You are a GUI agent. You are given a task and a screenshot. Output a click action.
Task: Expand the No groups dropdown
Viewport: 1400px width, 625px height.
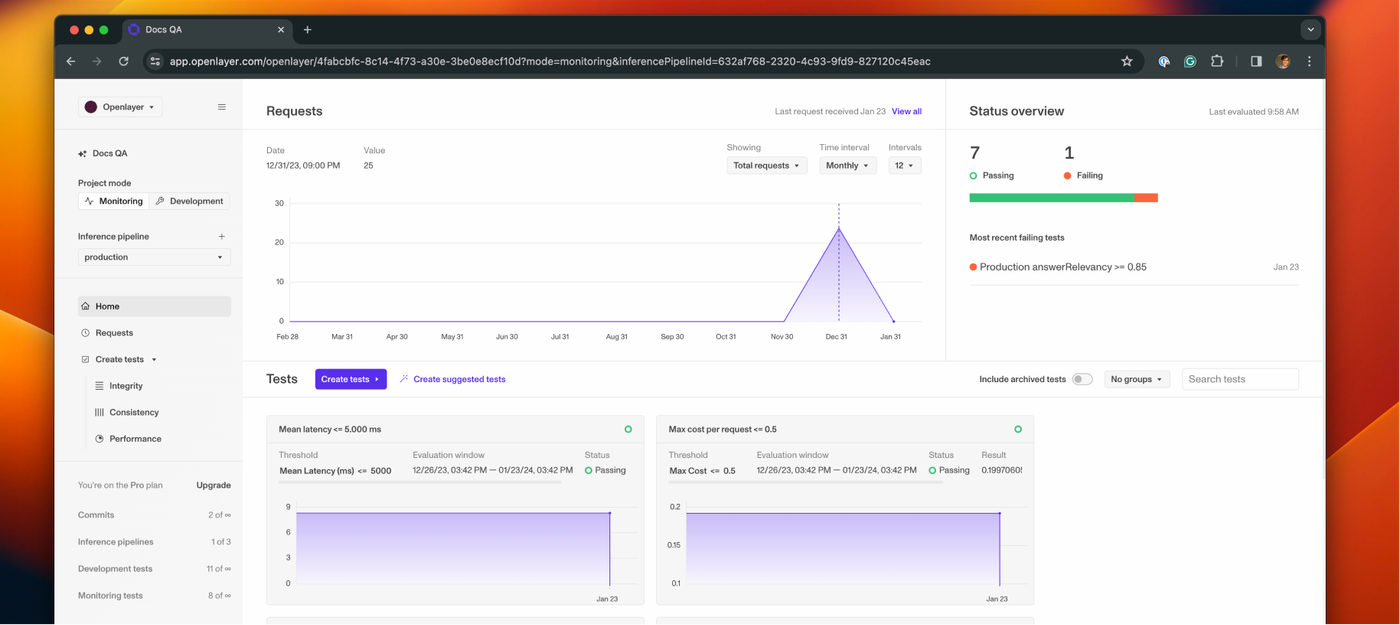[x=1137, y=379]
